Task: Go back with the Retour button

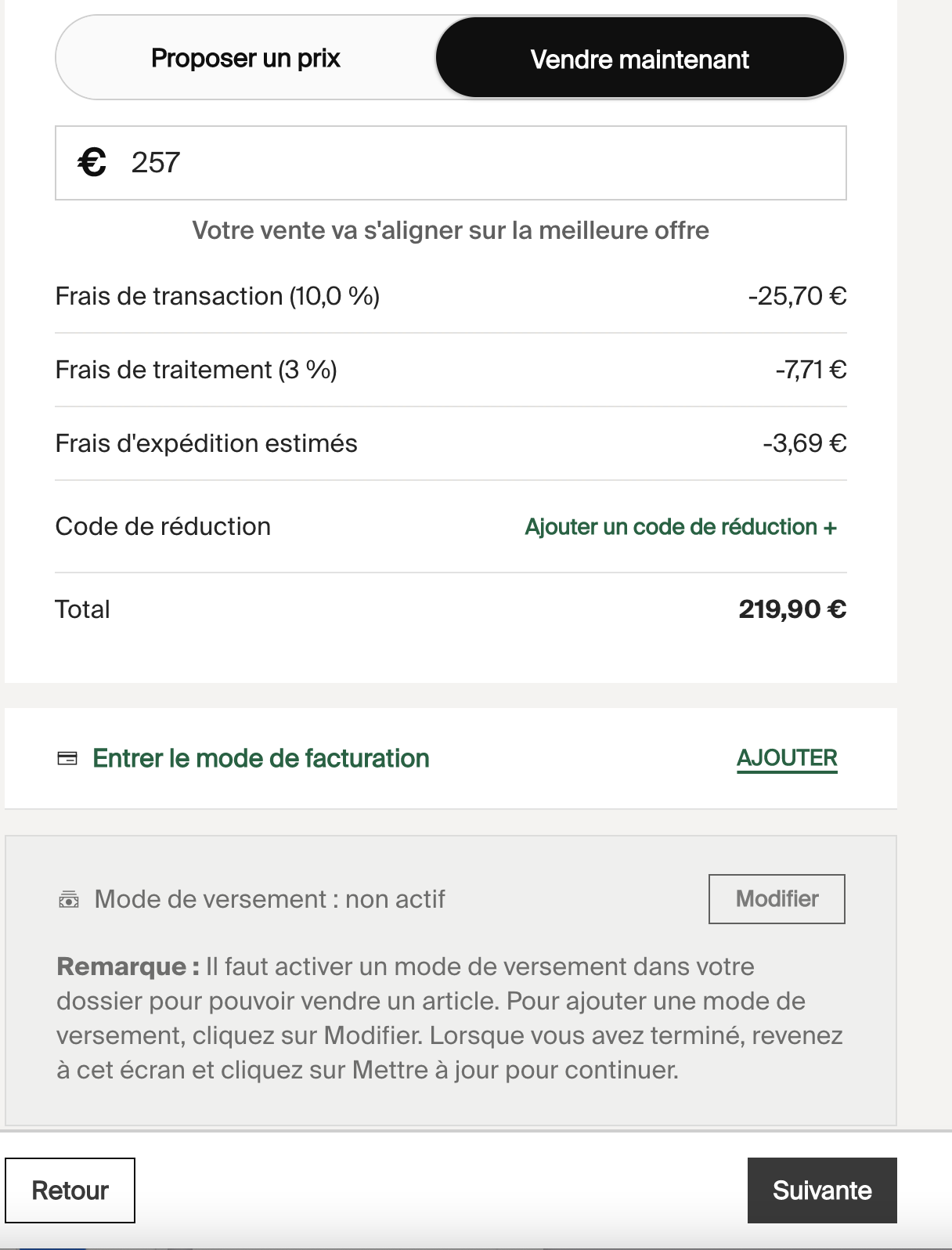Action: pyautogui.click(x=70, y=1190)
